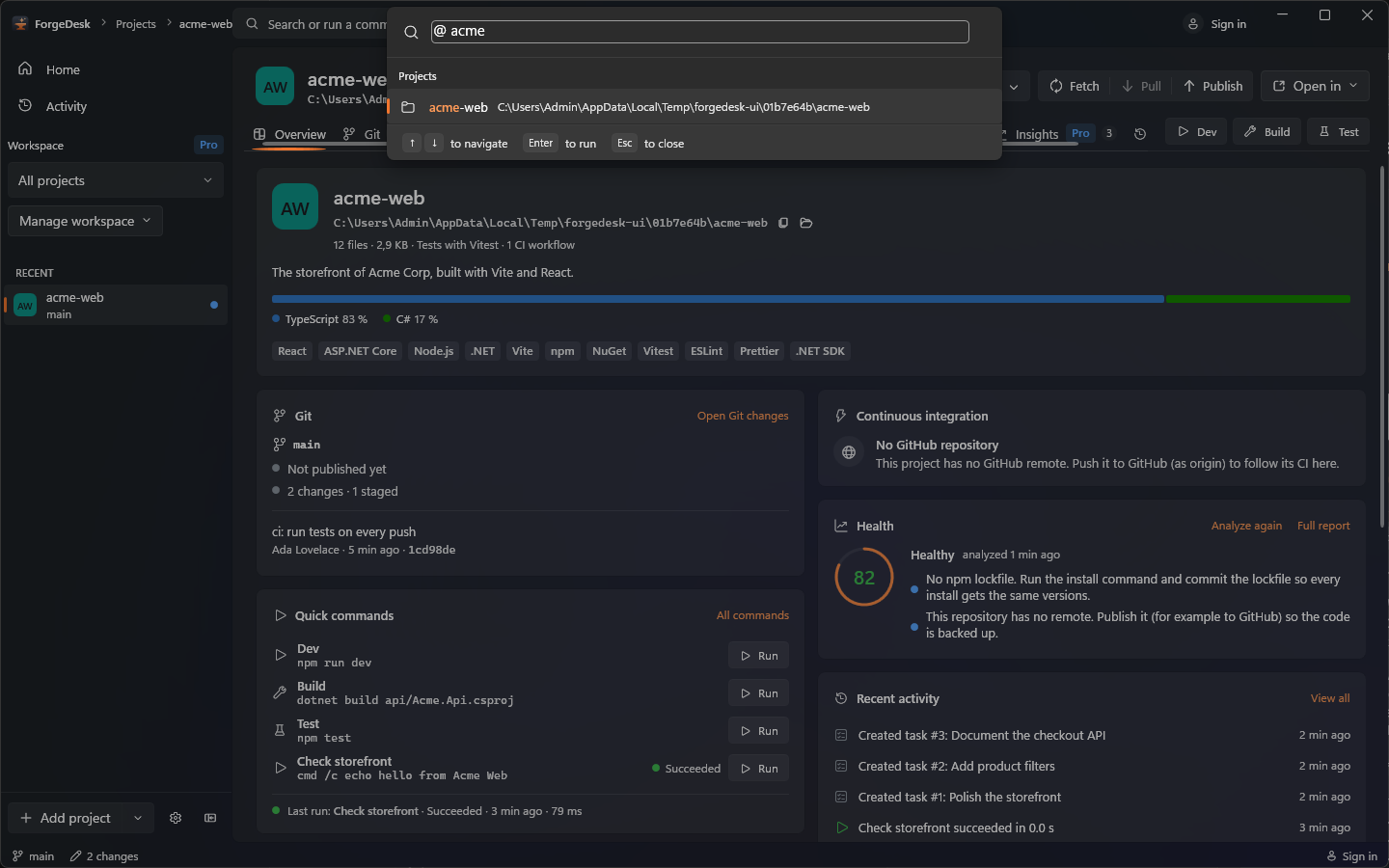
Task: Click the blue TypeScript segment of the language bar
Action: point(718,299)
